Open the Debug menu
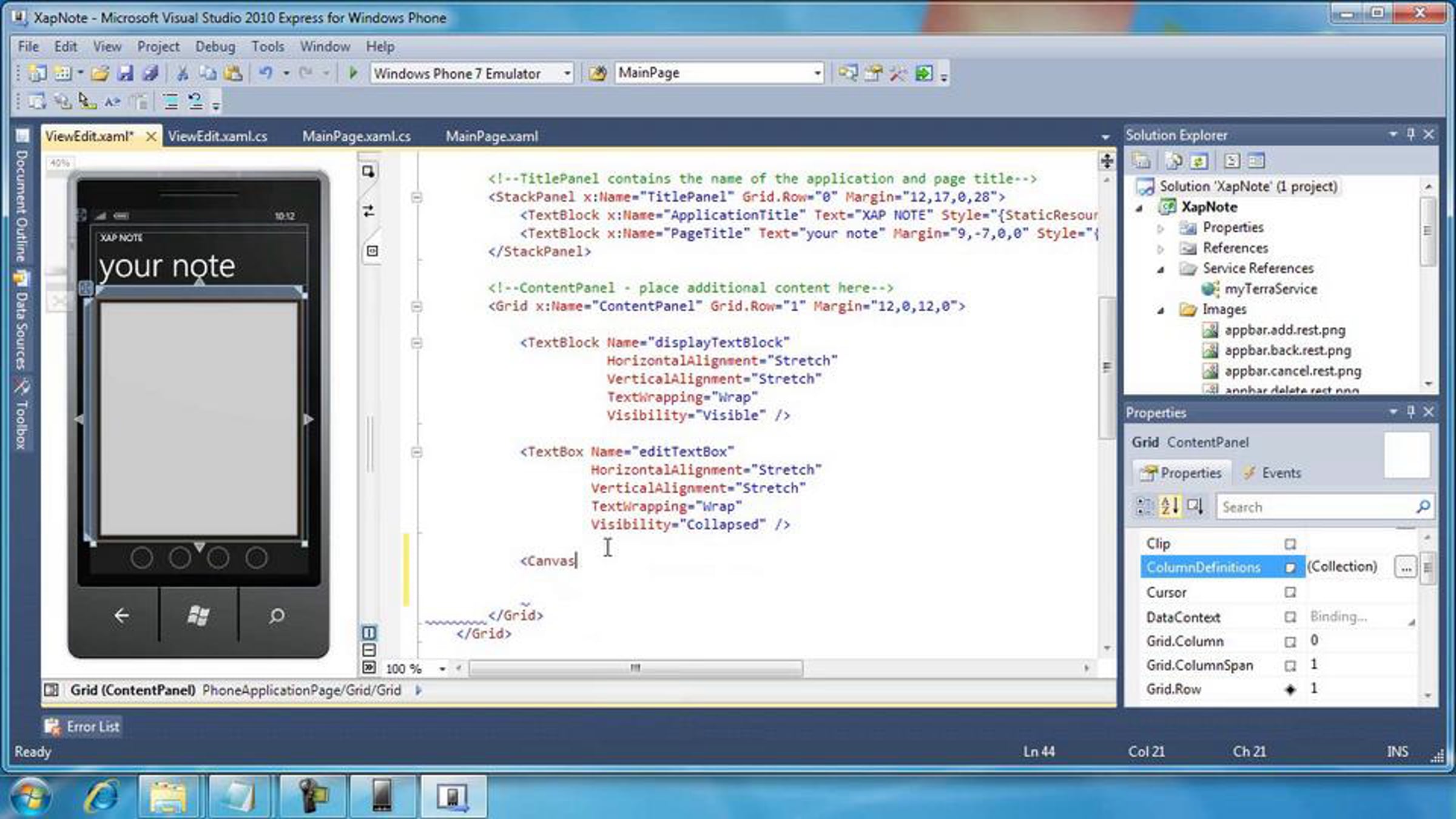Image resolution: width=1456 pixels, height=819 pixels. (x=215, y=47)
